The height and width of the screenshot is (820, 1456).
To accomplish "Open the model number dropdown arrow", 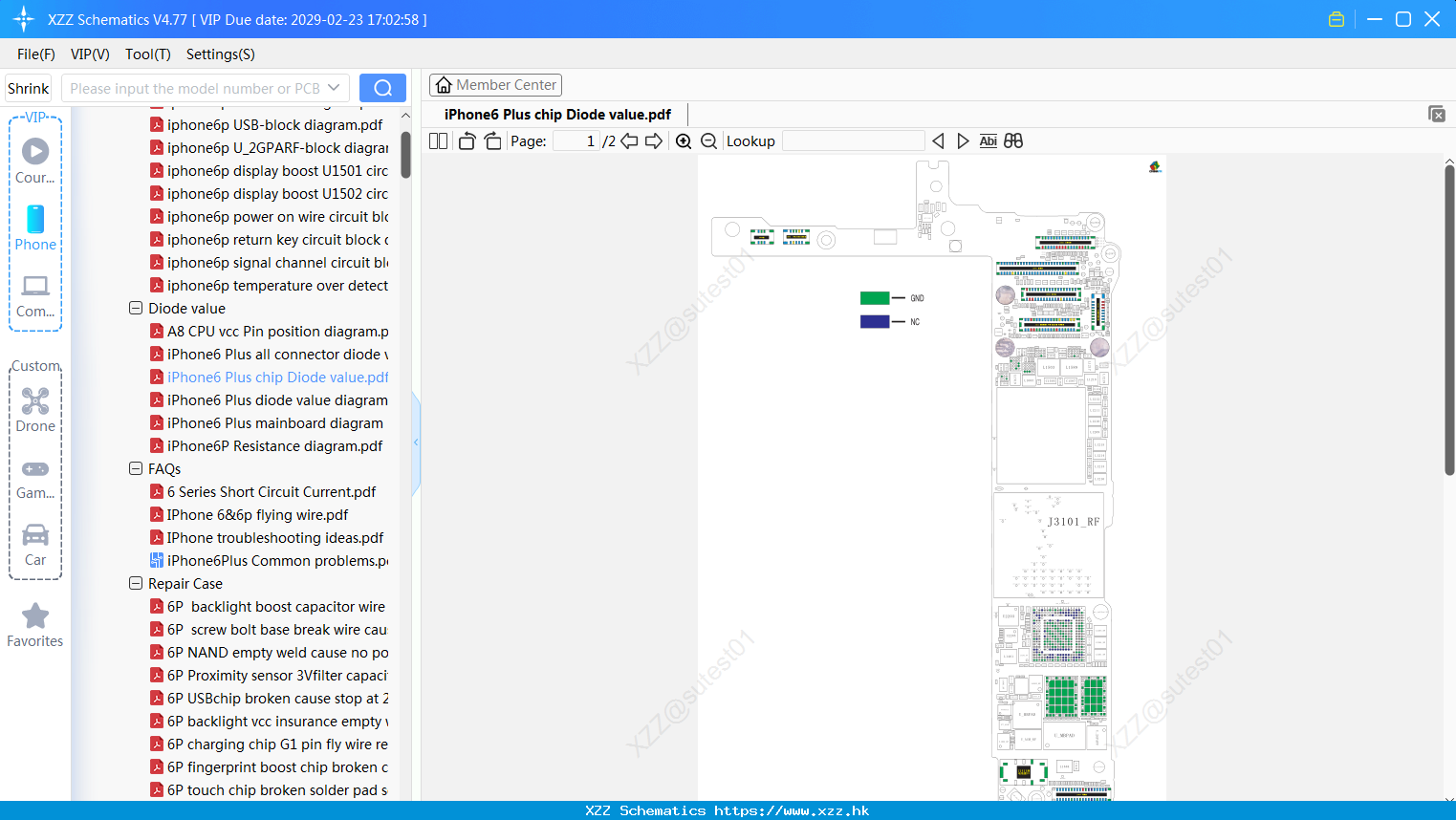I will click(334, 88).
